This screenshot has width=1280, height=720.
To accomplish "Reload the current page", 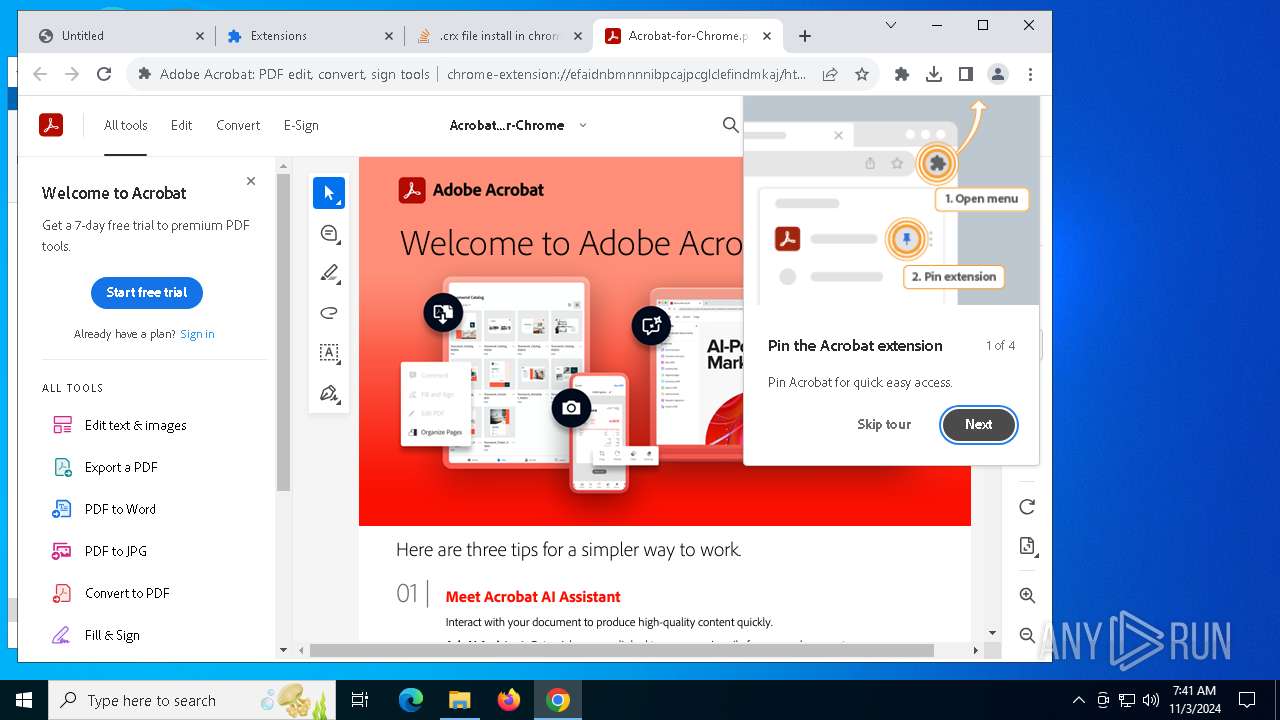I will (104, 74).
